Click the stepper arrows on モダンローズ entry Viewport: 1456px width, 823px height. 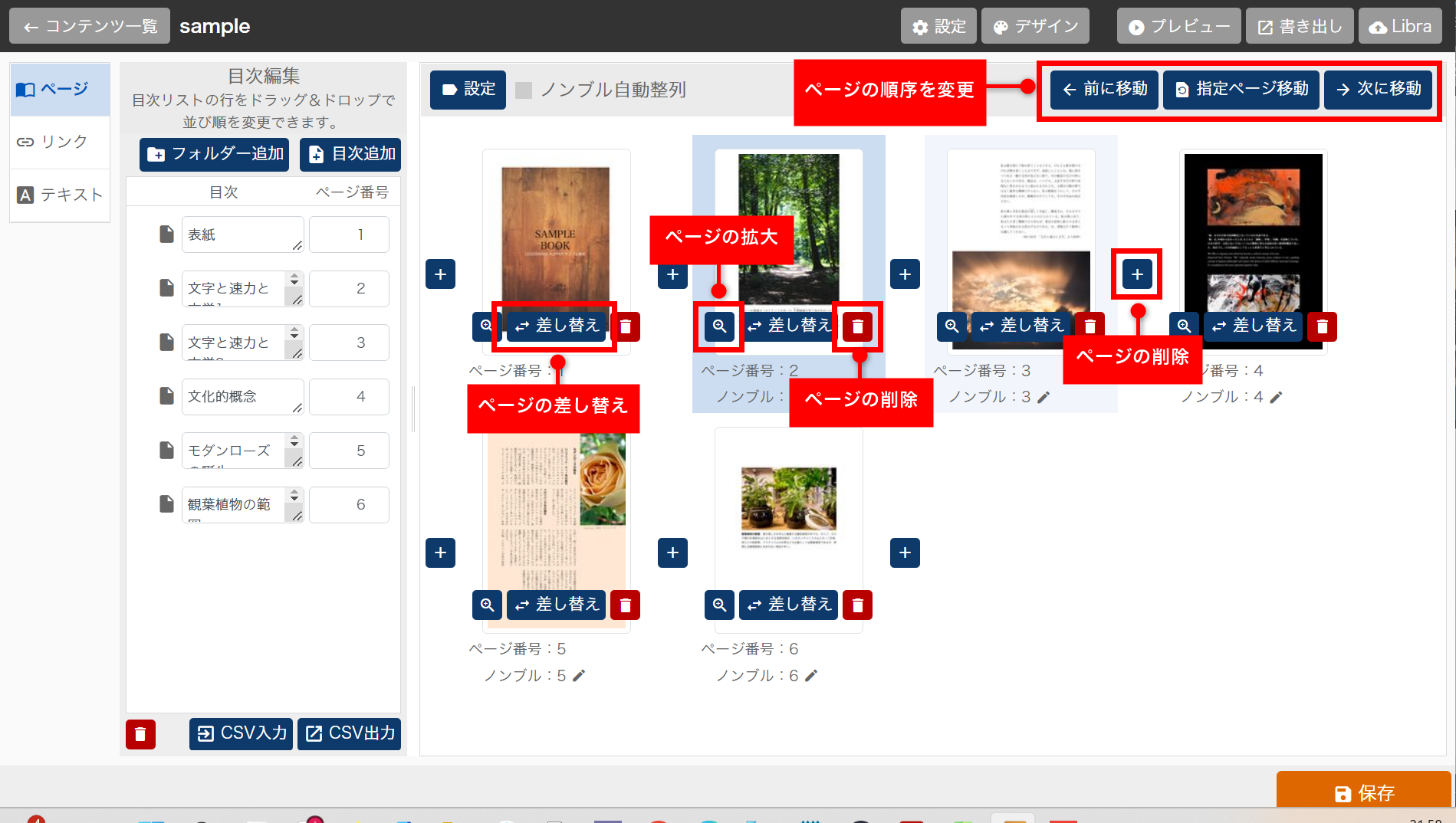point(294,441)
